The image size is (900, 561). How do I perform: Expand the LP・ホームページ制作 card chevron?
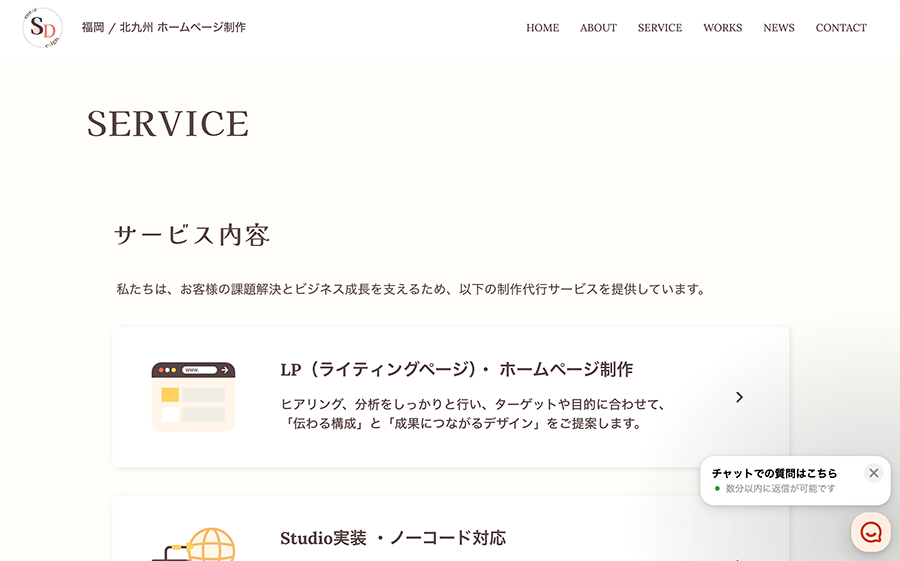point(739,397)
